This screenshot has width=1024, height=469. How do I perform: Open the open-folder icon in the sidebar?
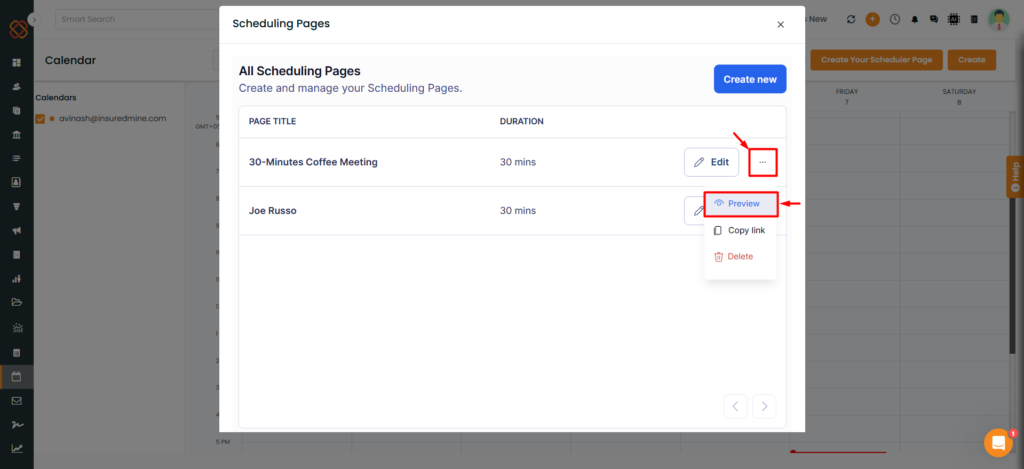[x=16, y=302]
